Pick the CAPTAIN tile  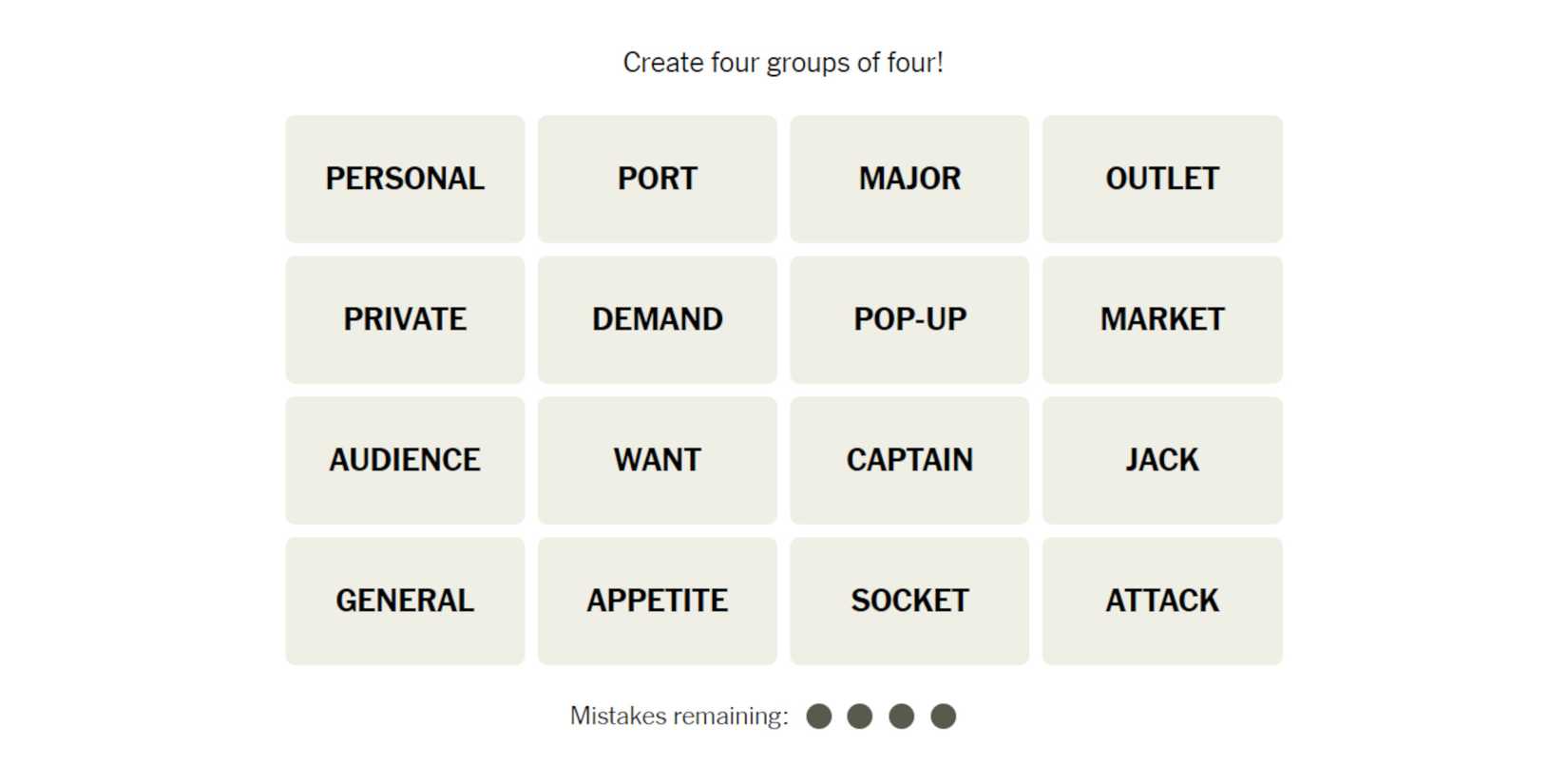(x=909, y=460)
